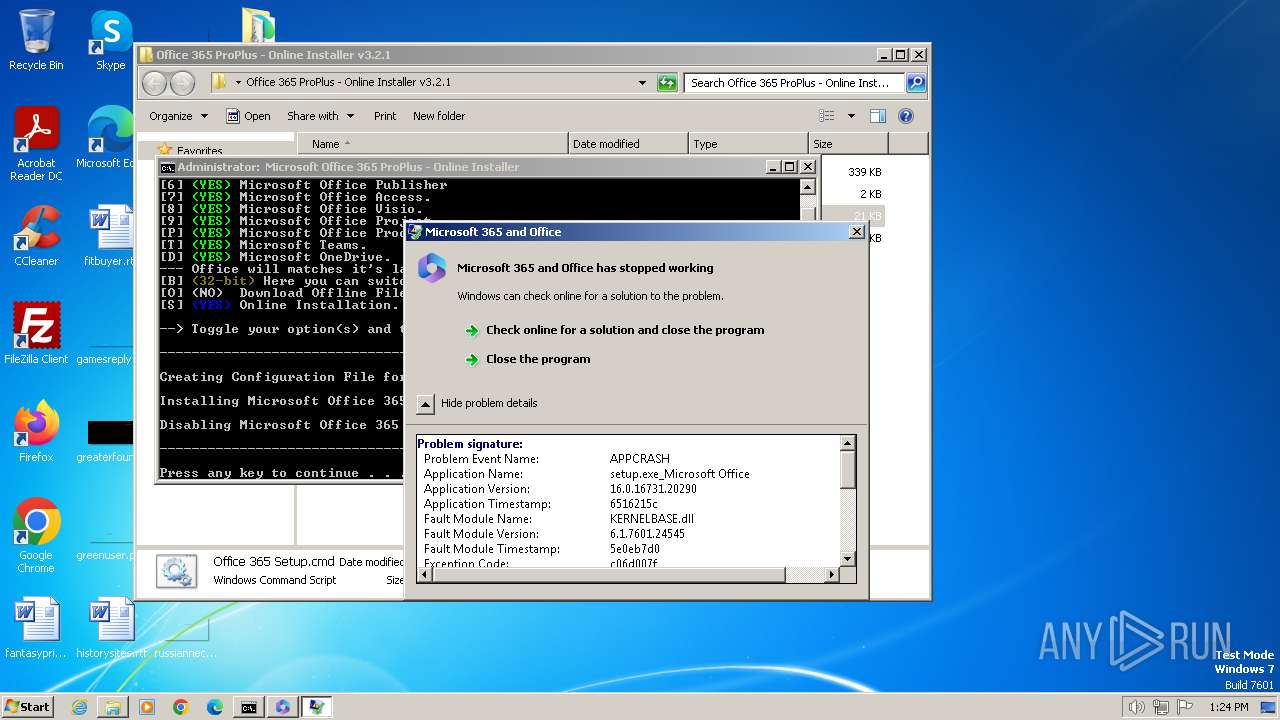This screenshot has height=720, width=1280.
Task: Click the command prompt title bar icon
Action: tap(168, 167)
